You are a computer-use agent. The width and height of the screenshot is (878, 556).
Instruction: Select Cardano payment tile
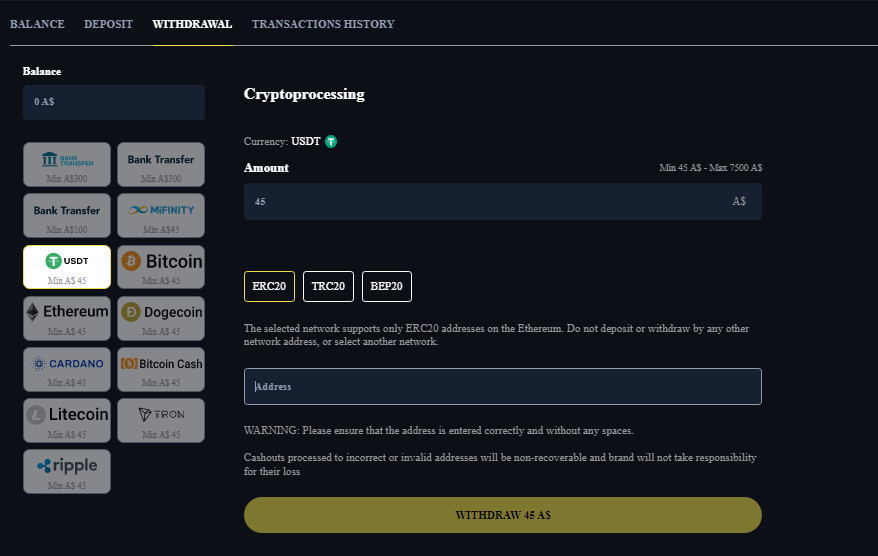click(x=67, y=368)
